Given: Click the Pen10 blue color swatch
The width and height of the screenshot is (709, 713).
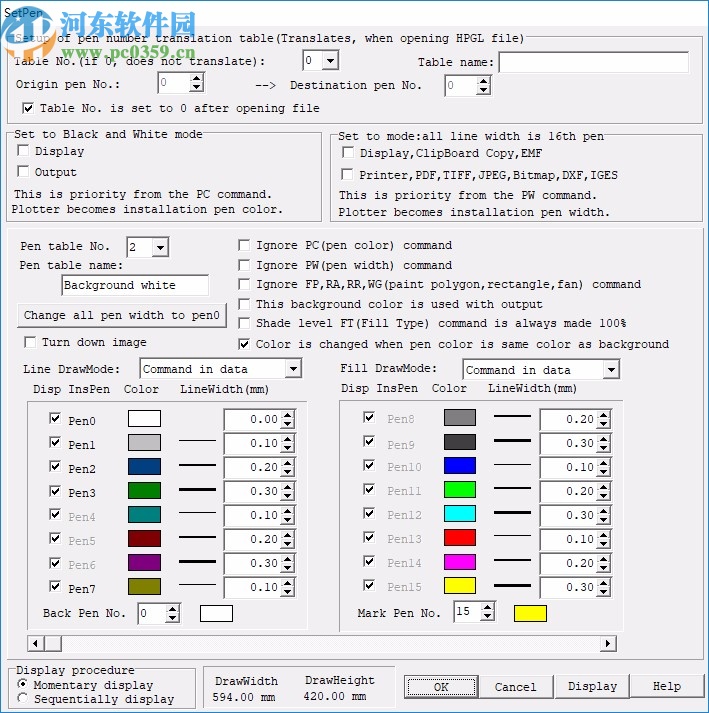Looking at the screenshot, I should 460,466.
